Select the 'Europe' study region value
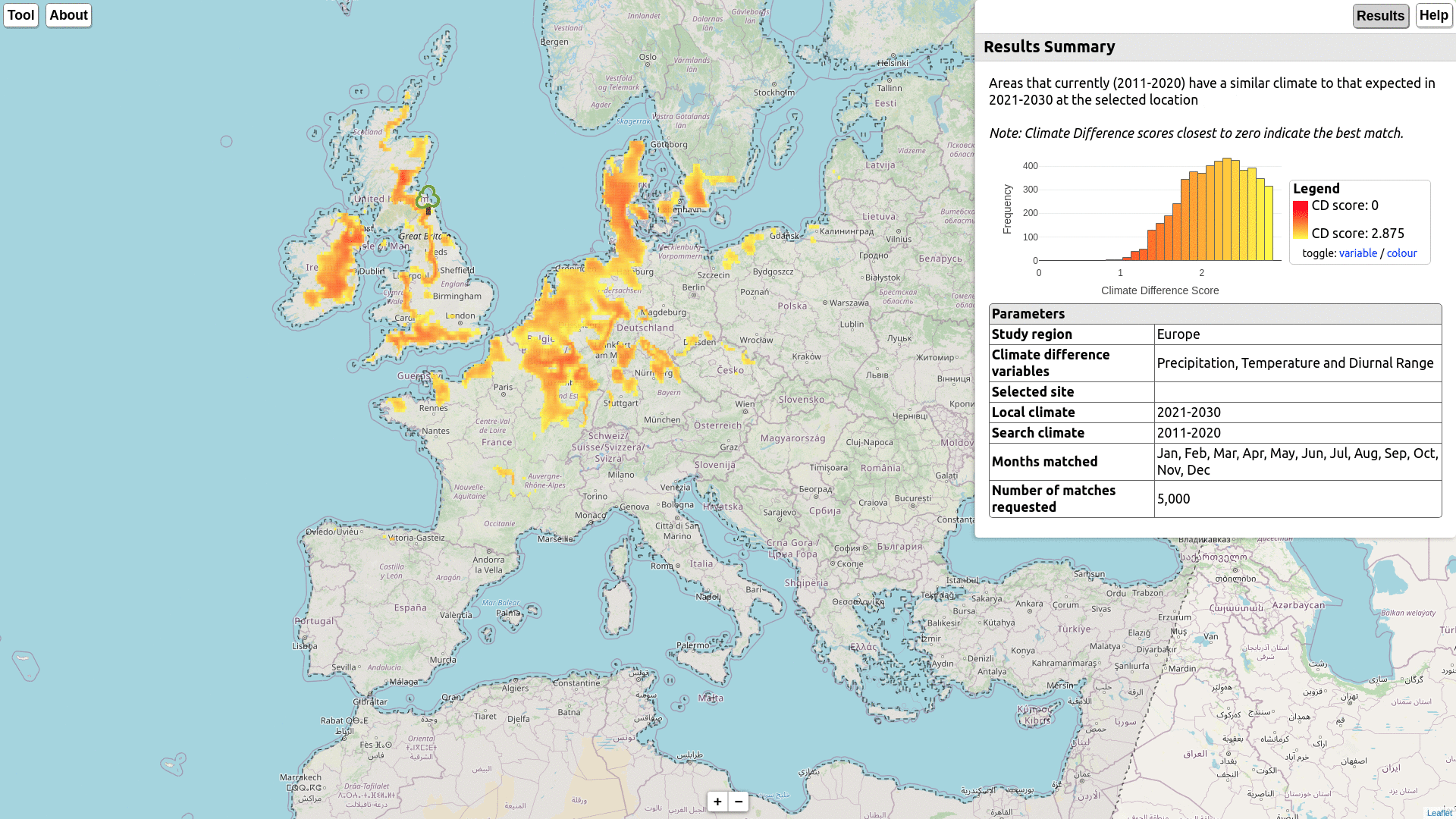The width and height of the screenshot is (1456, 819). (x=1178, y=334)
